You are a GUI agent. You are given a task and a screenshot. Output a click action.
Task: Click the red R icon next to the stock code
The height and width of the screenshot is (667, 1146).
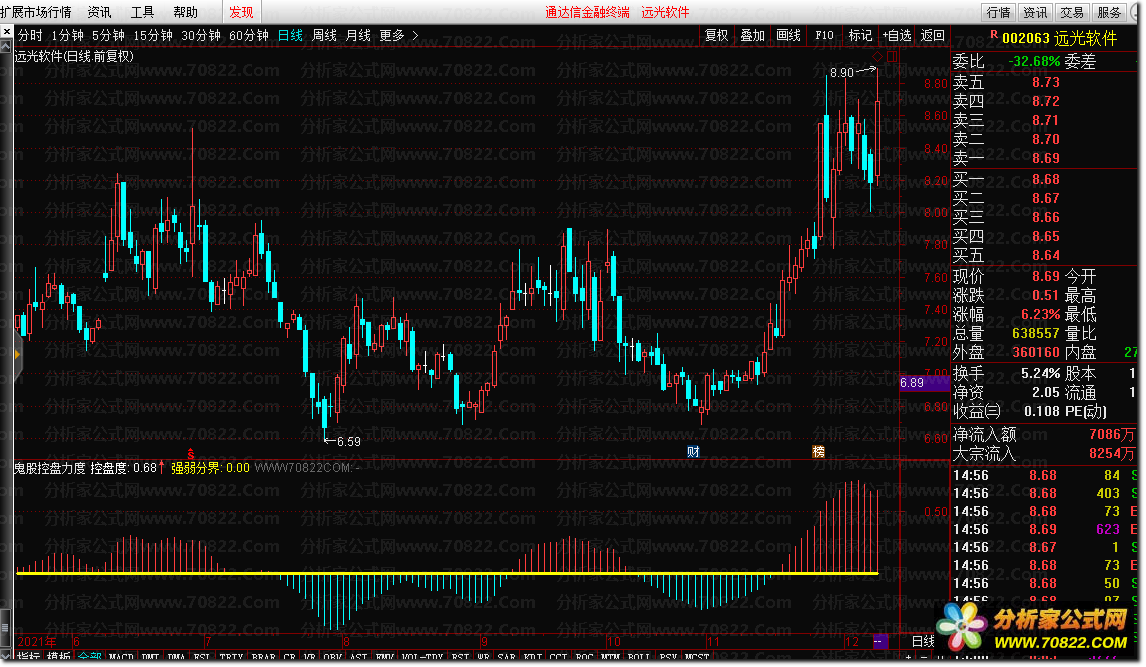(x=994, y=35)
